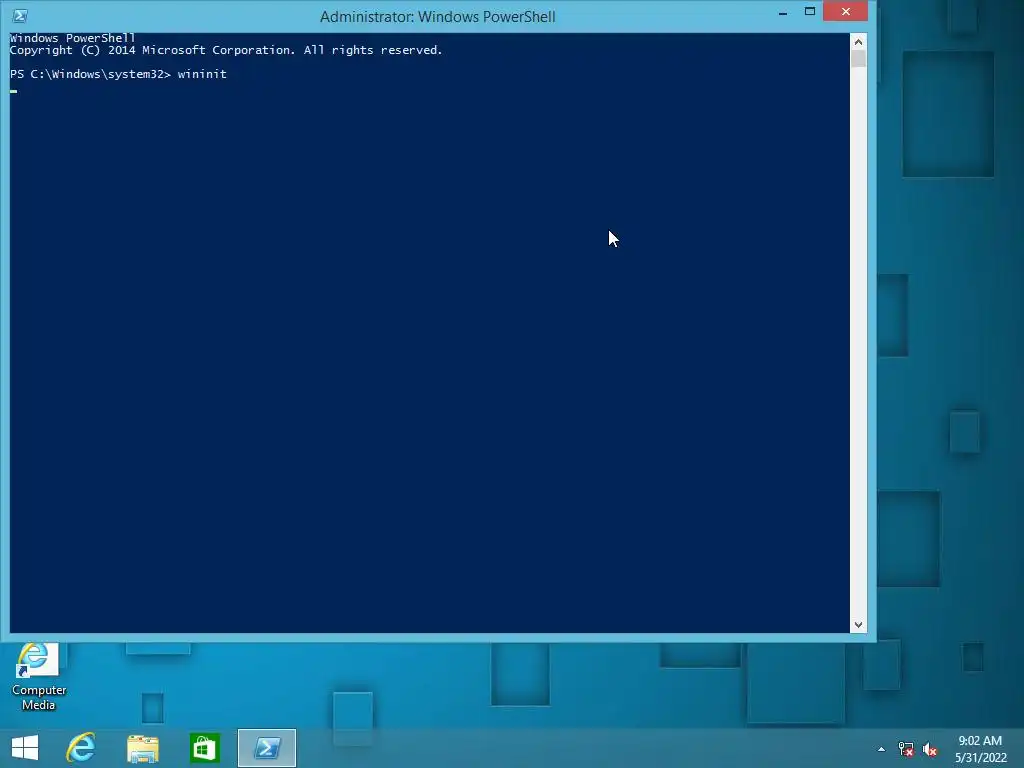Click the Microsoft Corporation copyright line
The height and width of the screenshot is (768, 1024).
226,50
